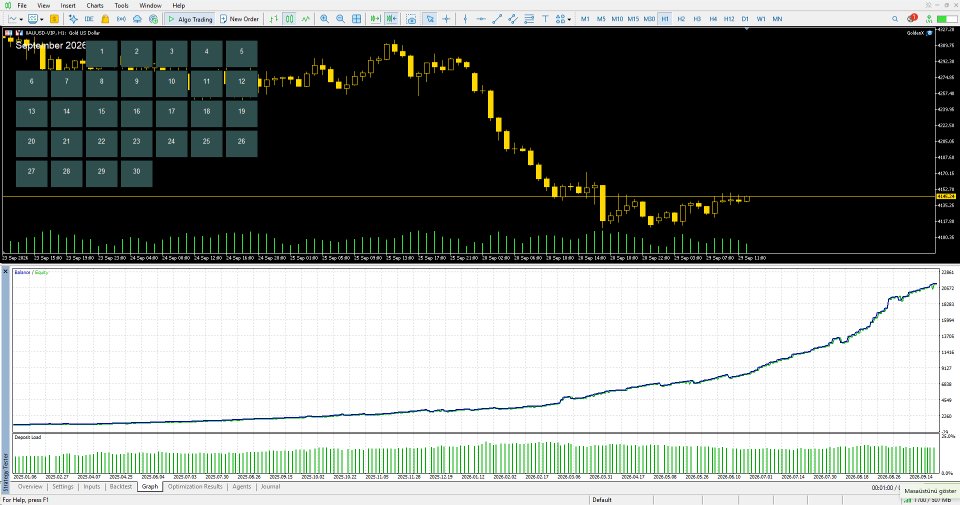Open the Insert menu

click(68, 6)
